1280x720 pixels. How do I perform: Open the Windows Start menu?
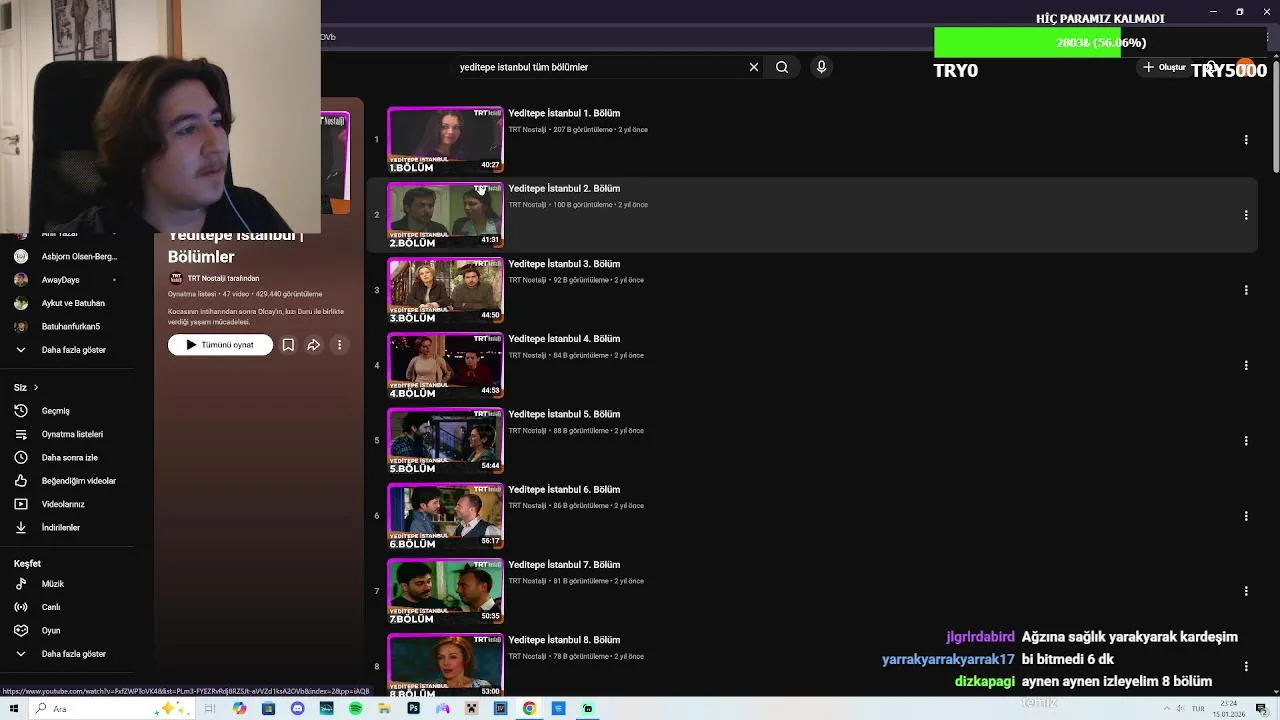[x=14, y=708]
